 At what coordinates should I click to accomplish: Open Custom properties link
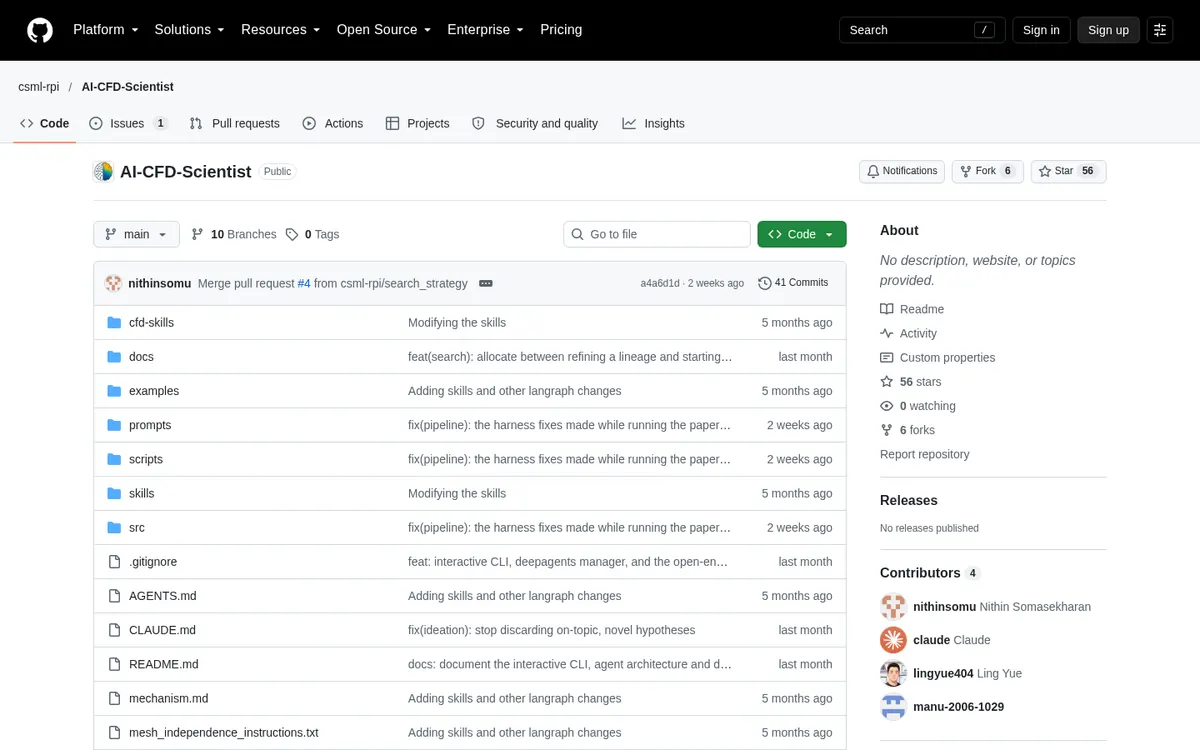937,357
